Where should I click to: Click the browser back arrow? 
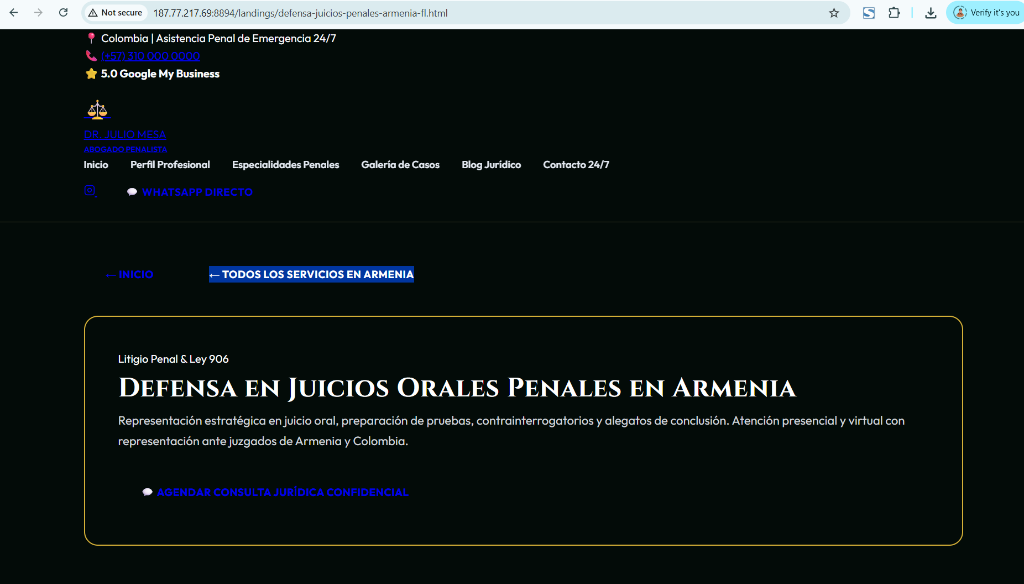pos(14,12)
